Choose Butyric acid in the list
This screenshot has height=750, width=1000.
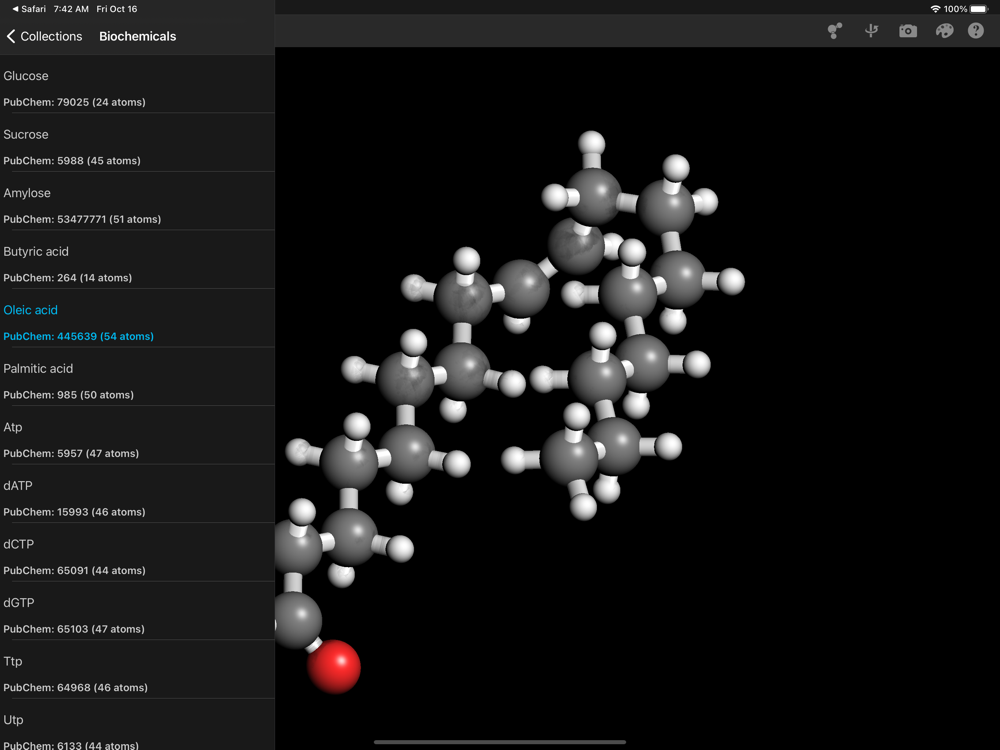[x=137, y=263]
